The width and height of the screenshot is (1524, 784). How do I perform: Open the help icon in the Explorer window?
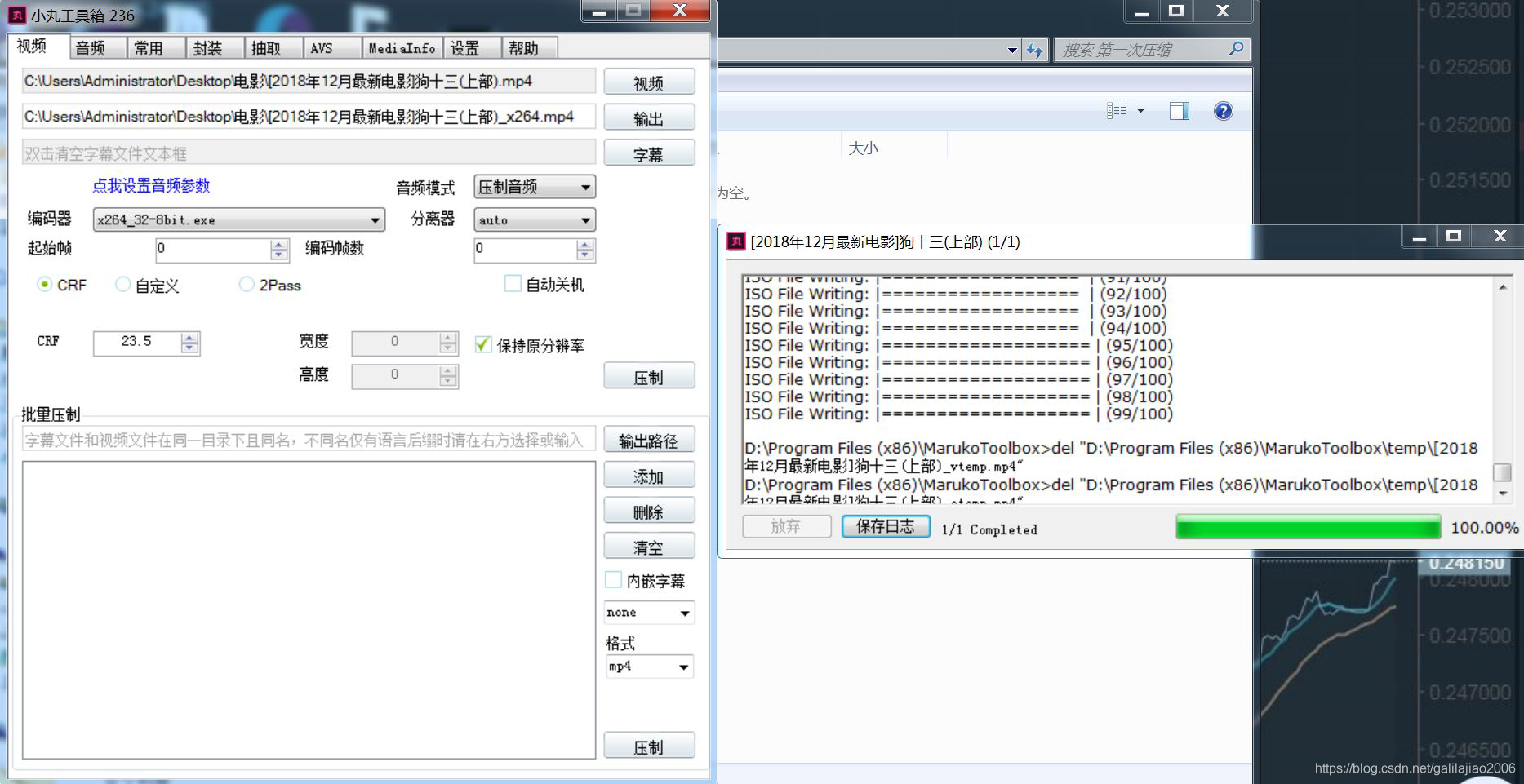(x=1223, y=111)
